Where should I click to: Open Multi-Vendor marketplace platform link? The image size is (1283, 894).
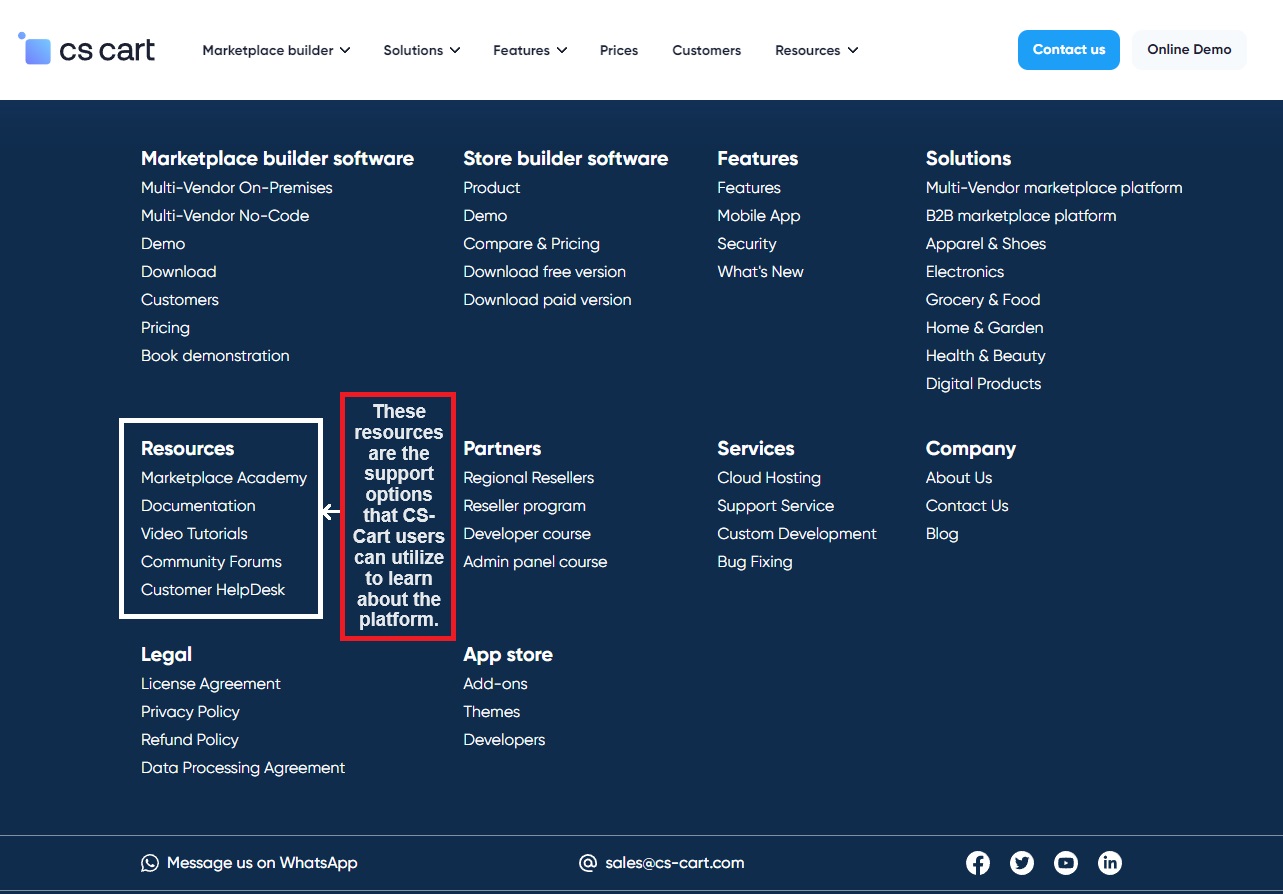click(x=1054, y=188)
